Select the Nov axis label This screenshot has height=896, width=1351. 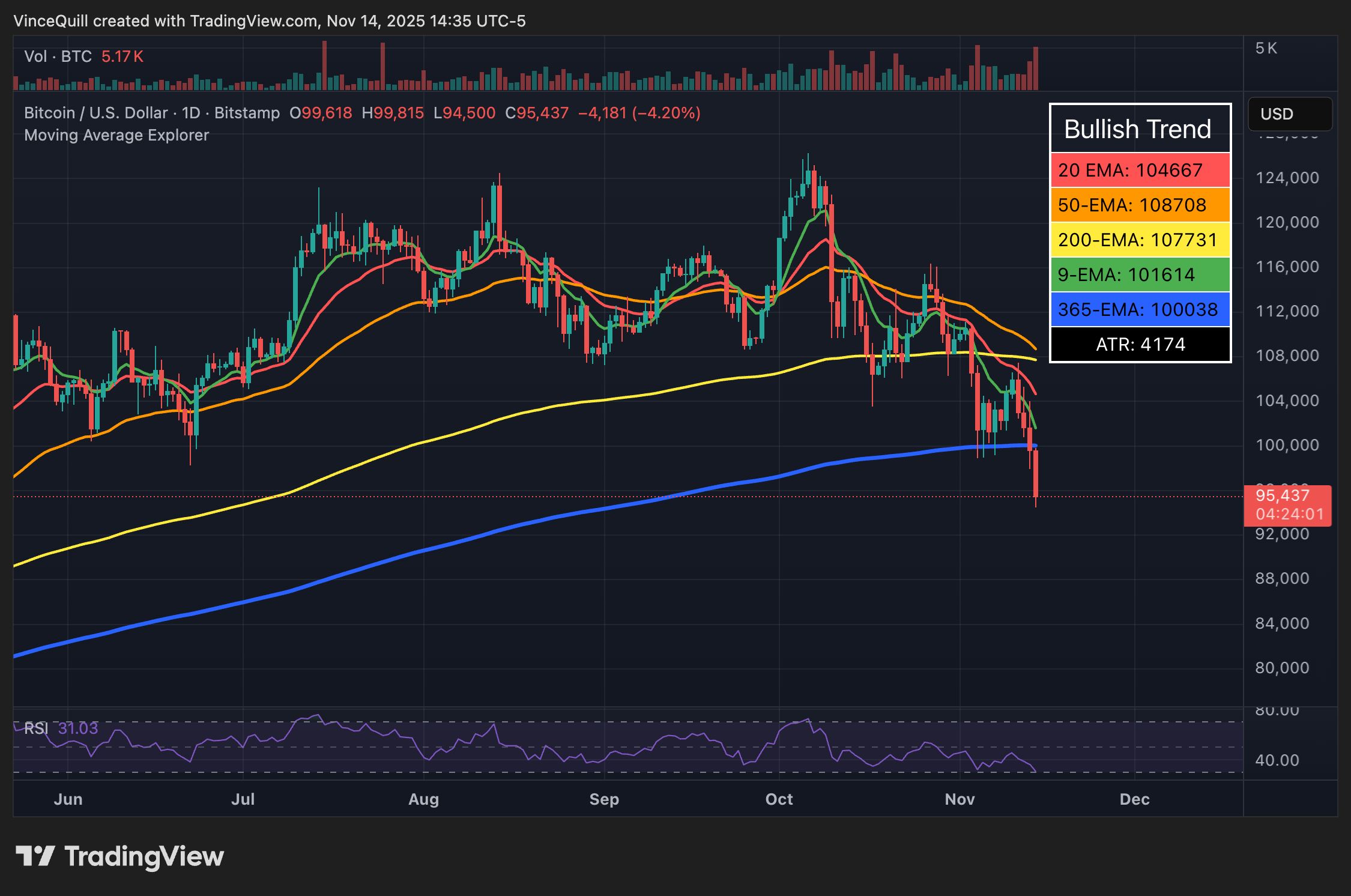[960, 799]
